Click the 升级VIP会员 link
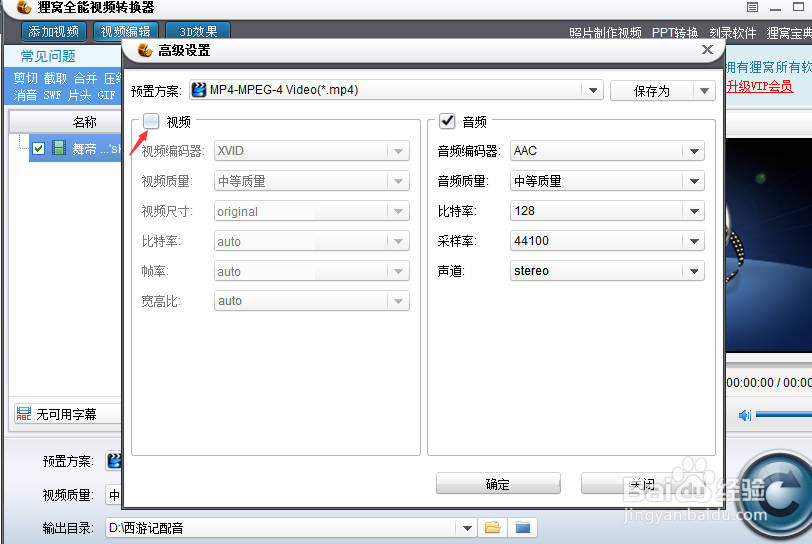Image resolution: width=812 pixels, height=544 pixels. [759, 86]
